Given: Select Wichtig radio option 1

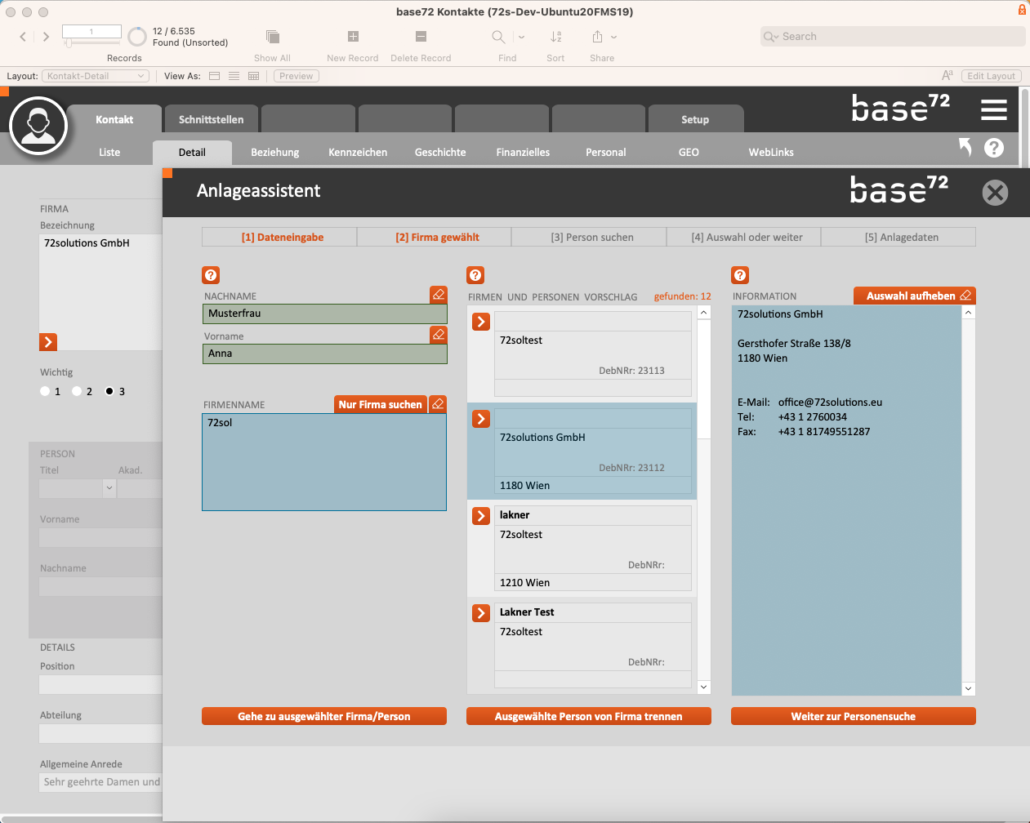Looking at the screenshot, I should pyautogui.click(x=45, y=391).
